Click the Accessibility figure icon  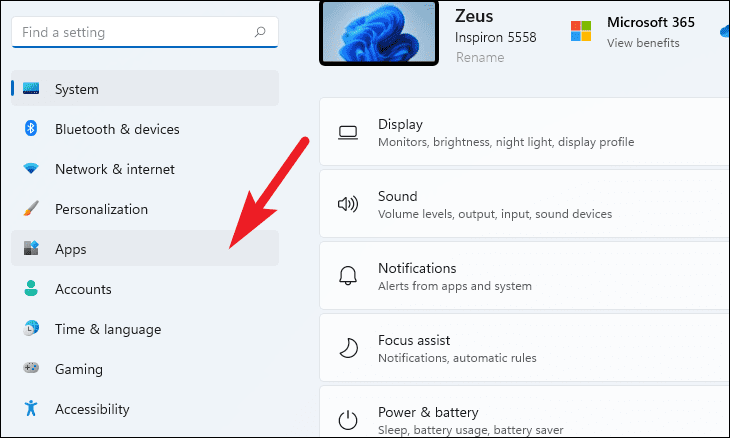[31, 408]
